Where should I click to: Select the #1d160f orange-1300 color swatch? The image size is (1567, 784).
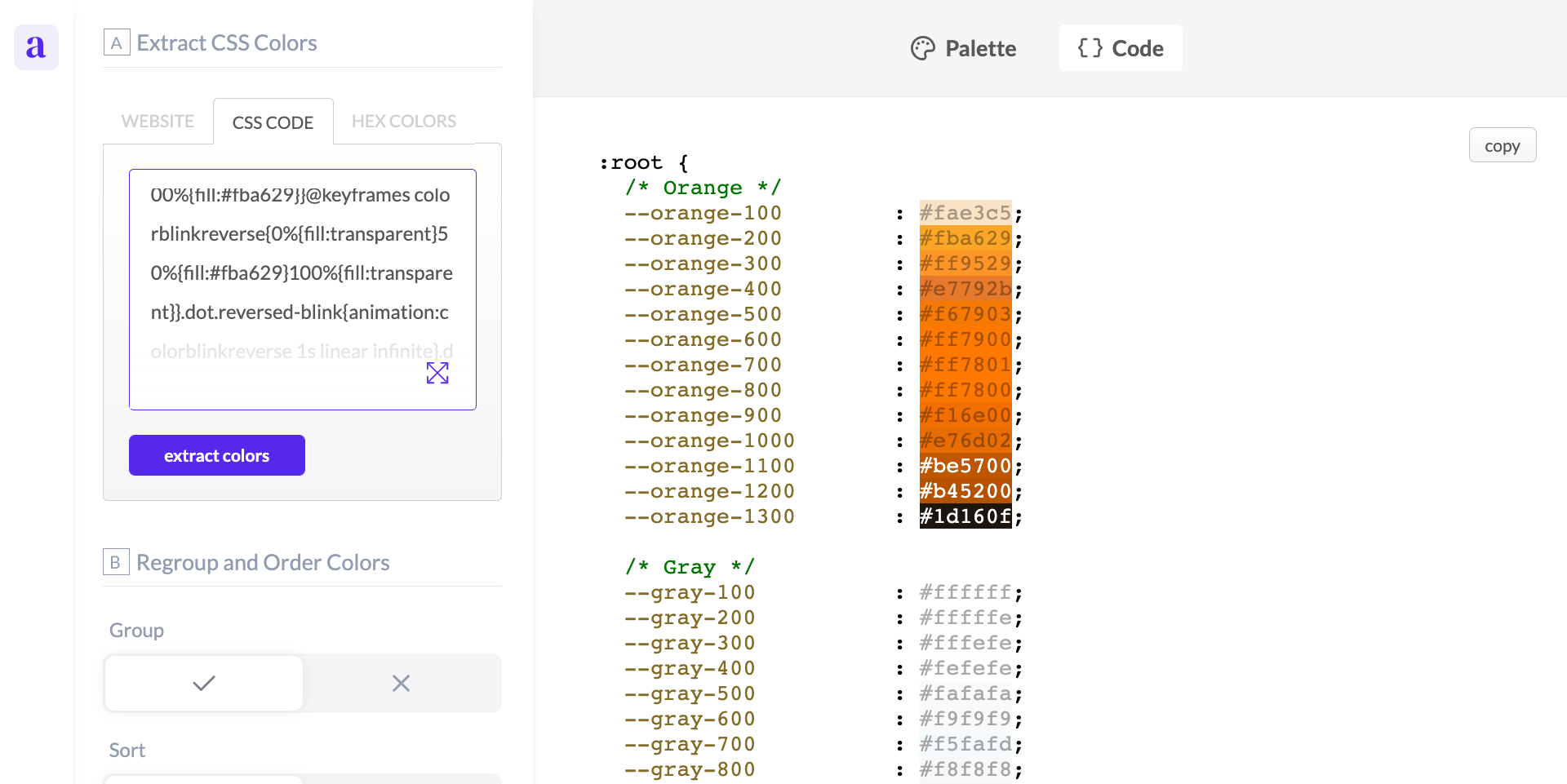965,516
